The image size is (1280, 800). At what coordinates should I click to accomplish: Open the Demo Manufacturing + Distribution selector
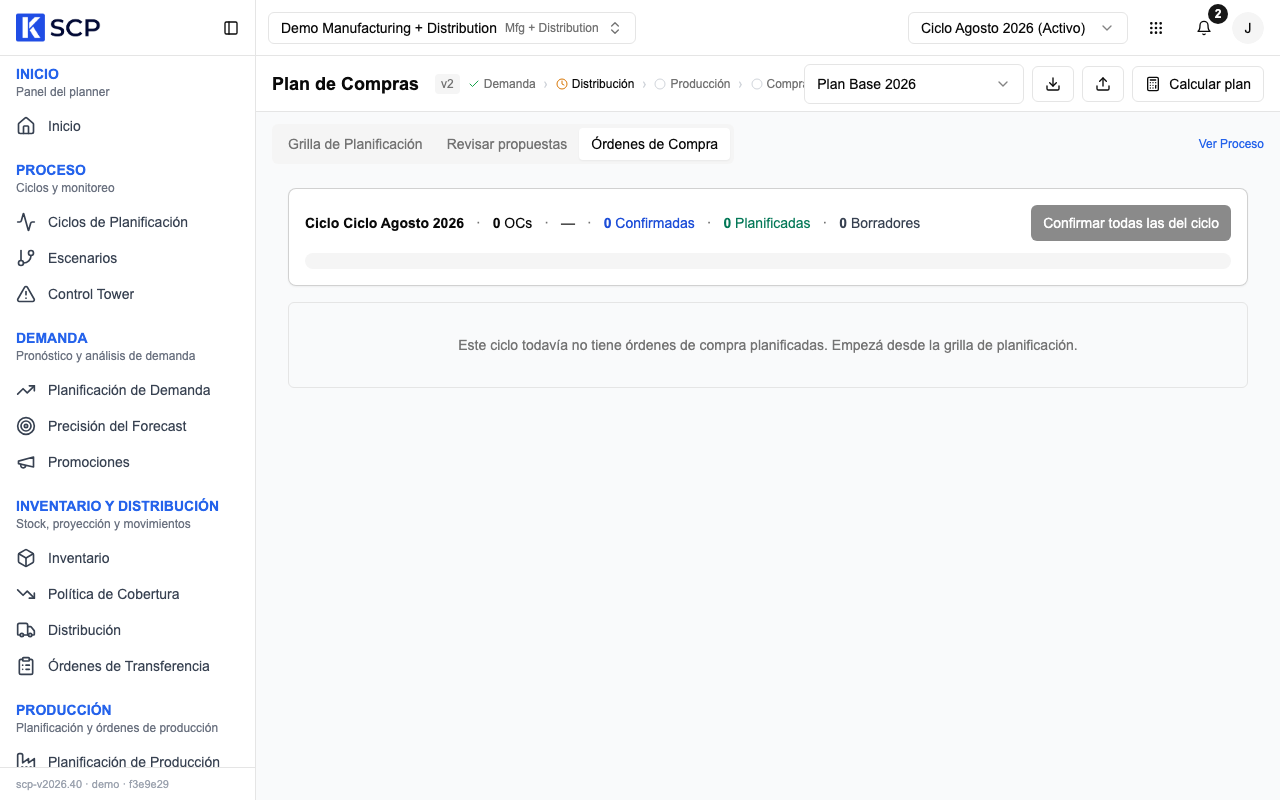452,28
